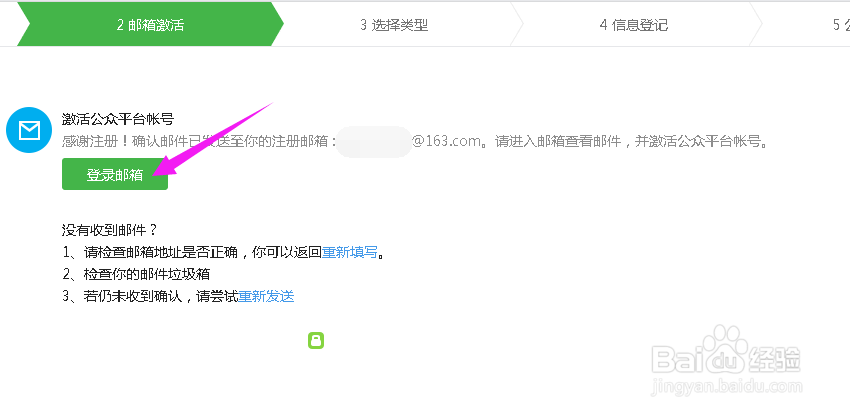Go to step 3 选择类型

pyautogui.click(x=394, y=25)
